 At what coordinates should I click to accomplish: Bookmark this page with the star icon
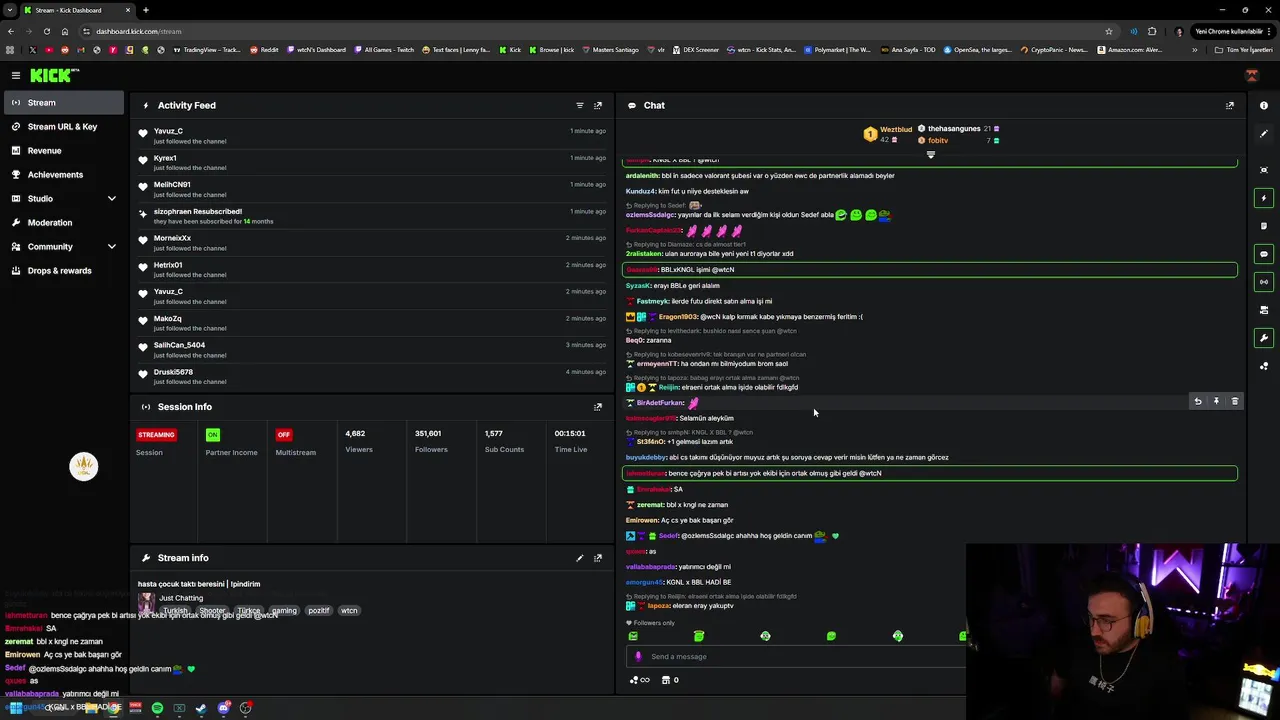1109,31
